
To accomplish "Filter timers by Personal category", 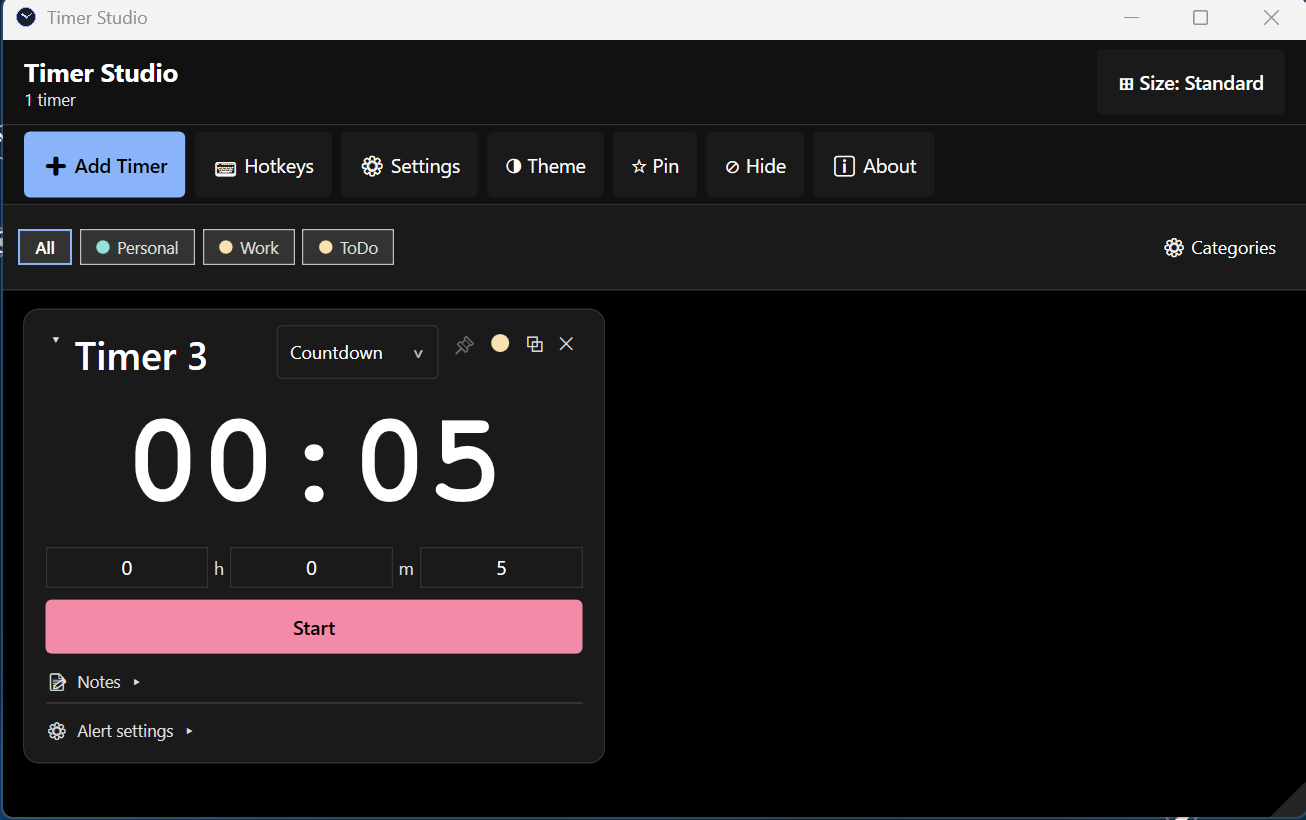I will tap(137, 247).
